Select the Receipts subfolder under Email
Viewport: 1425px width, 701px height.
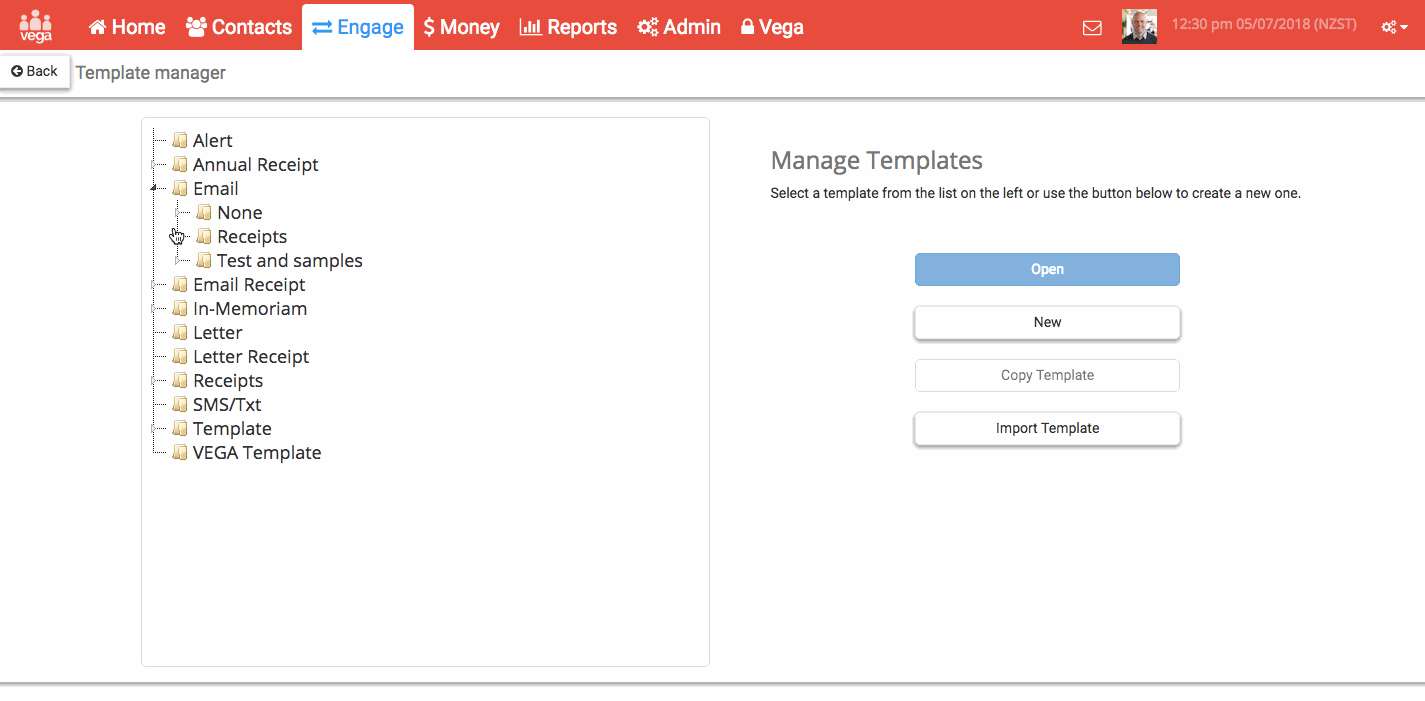252,237
